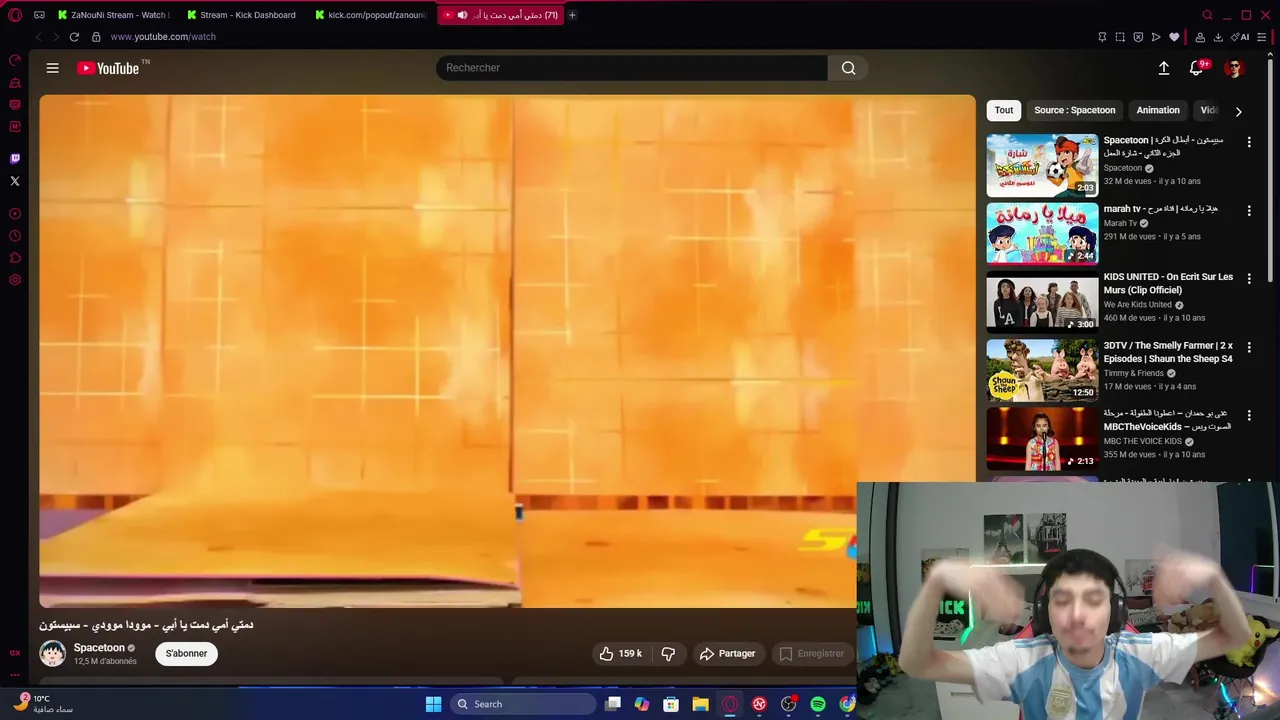Image resolution: width=1280 pixels, height=720 pixels.
Task: Open options for Spacetoon 2:03 video
Action: [x=1249, y=142]
